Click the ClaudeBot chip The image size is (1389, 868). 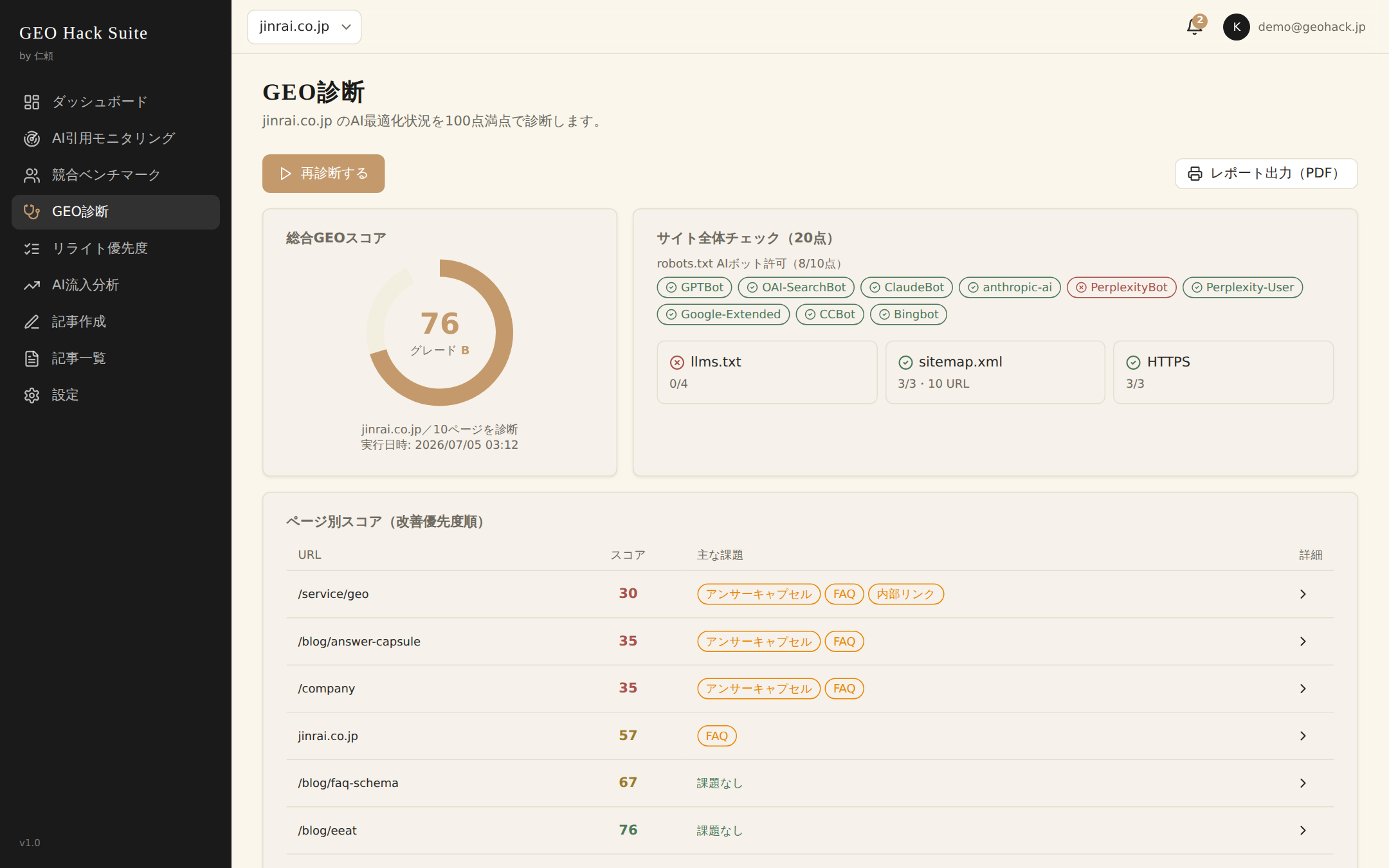tap(907, 287)
